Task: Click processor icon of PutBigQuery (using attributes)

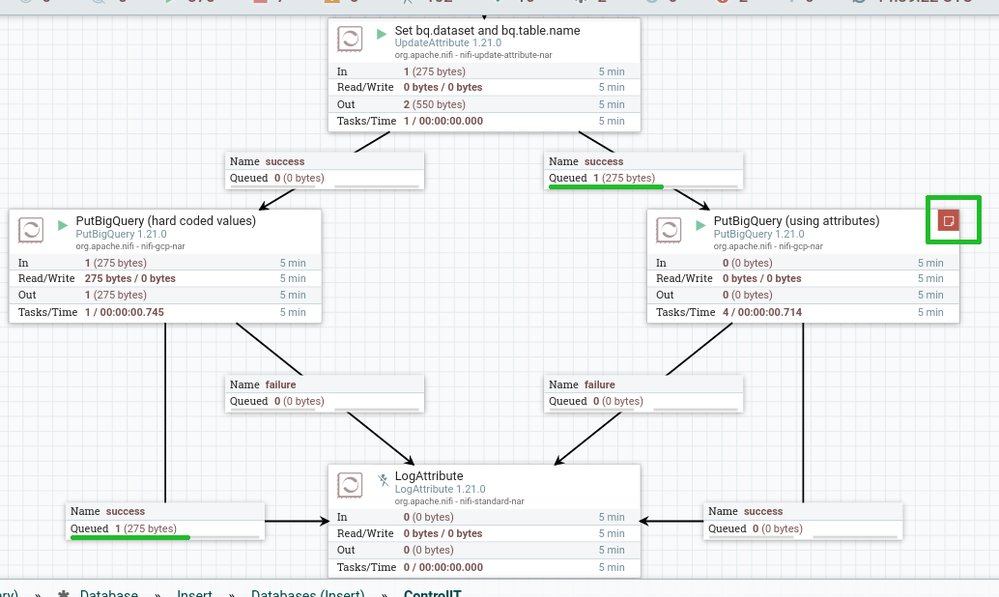Action: click(x=668, y=230)
